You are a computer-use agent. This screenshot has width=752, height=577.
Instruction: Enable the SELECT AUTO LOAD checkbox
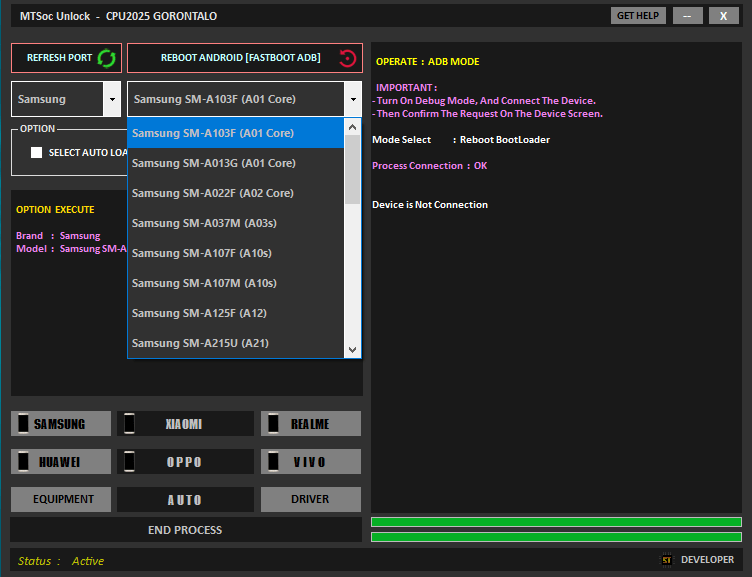pos(36,153)
